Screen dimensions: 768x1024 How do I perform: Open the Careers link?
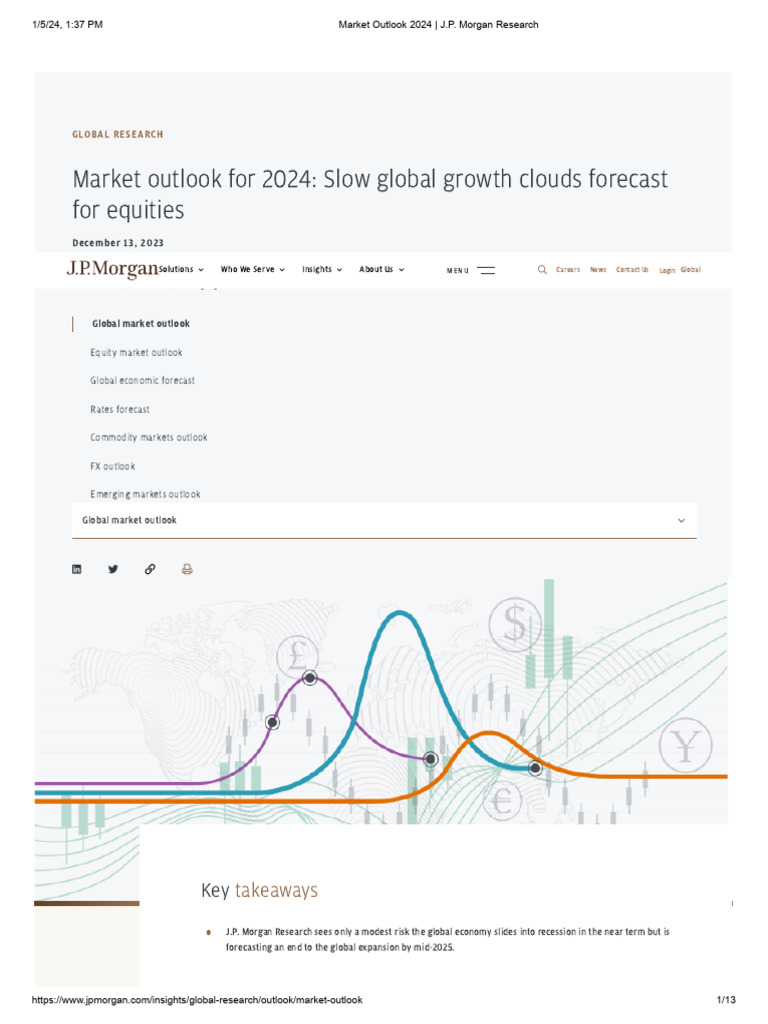pyautogui.click(x=568, y=269)
